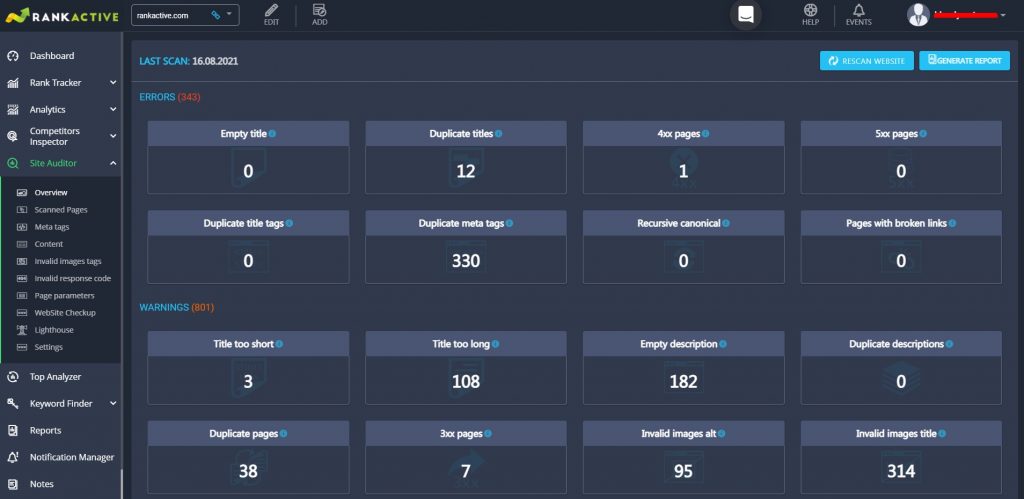Click the Add project icon
Image resolution: width=1024 pixels, height=499 pixels.
click(319, 10)
